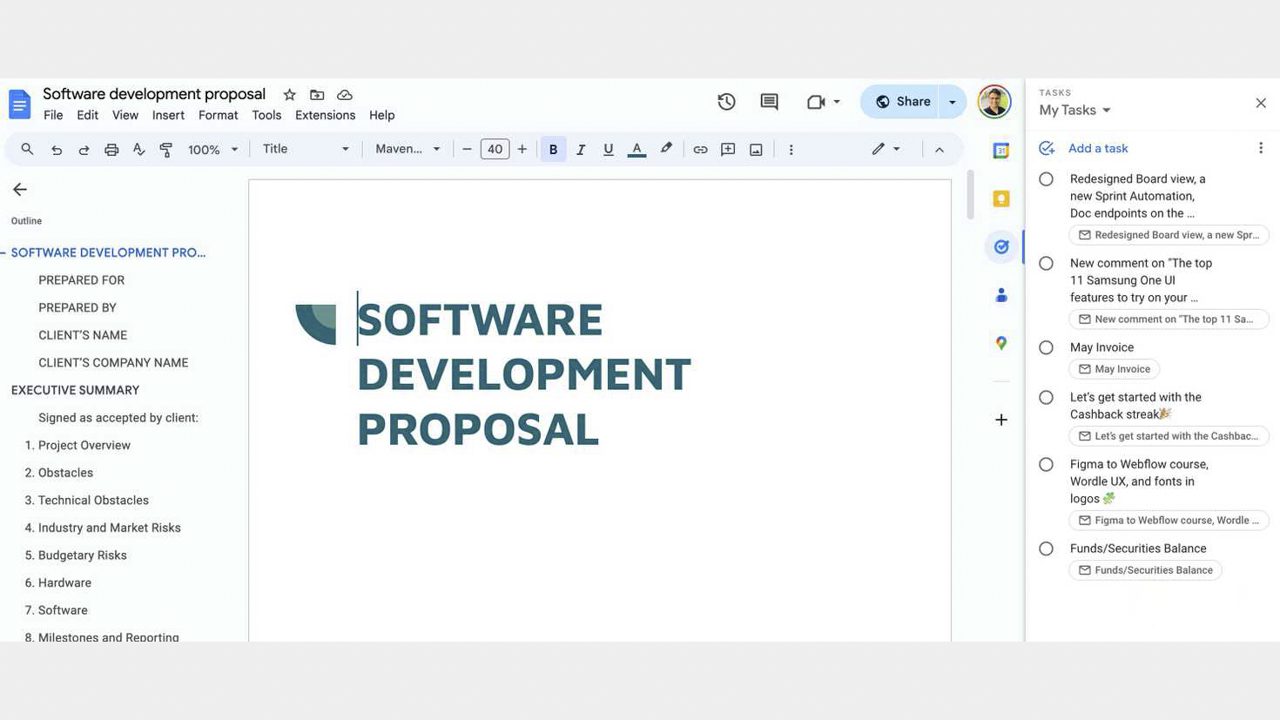Open the Share options arrow
This screenshot has width=1280, height=720.
952,102
